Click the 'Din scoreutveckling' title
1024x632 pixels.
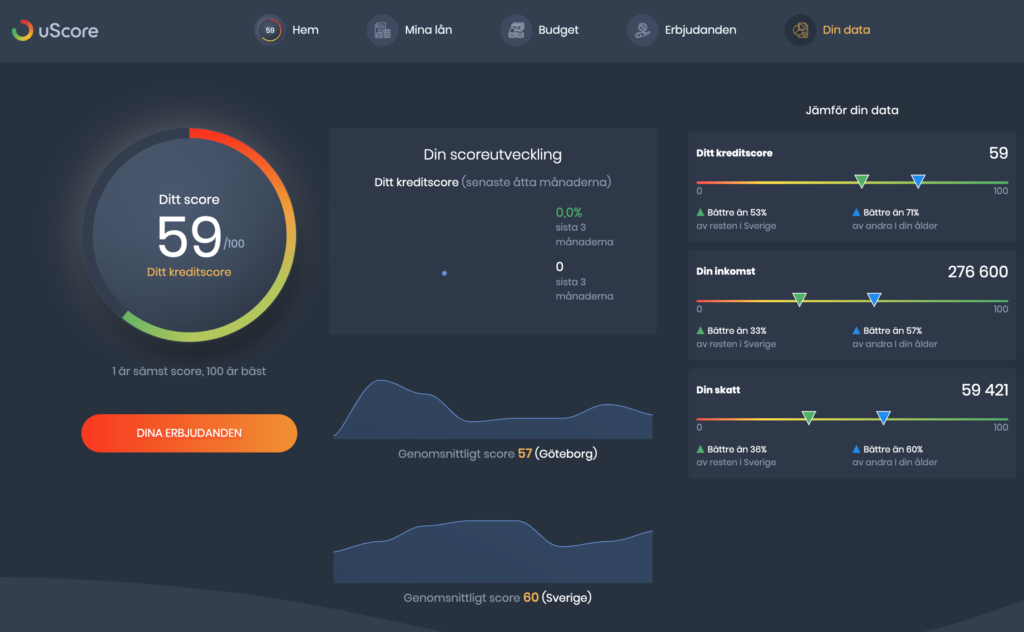pyautogui.click(x=492, y=155)
